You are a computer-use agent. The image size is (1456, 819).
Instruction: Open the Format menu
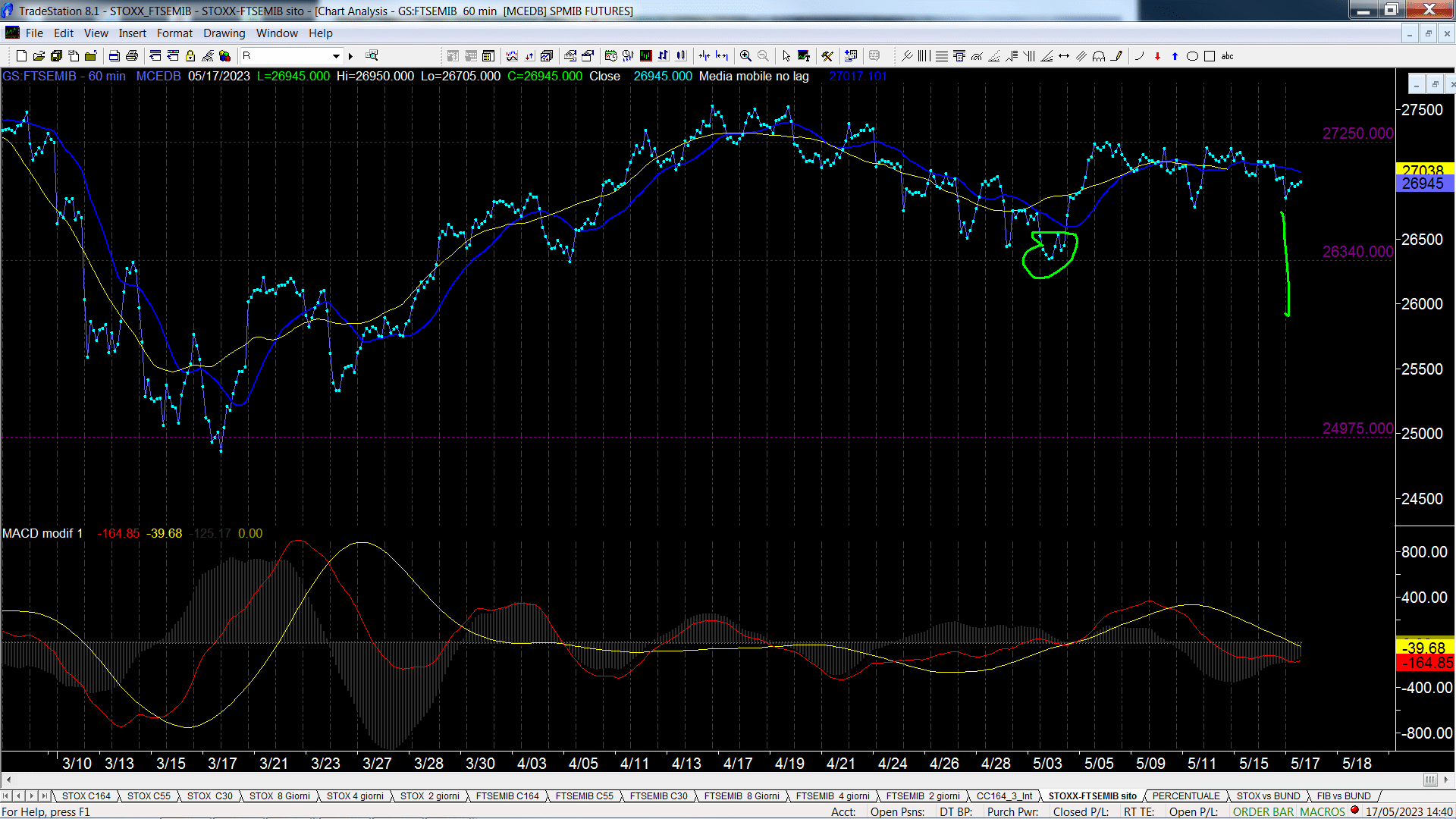coord(174,33)
